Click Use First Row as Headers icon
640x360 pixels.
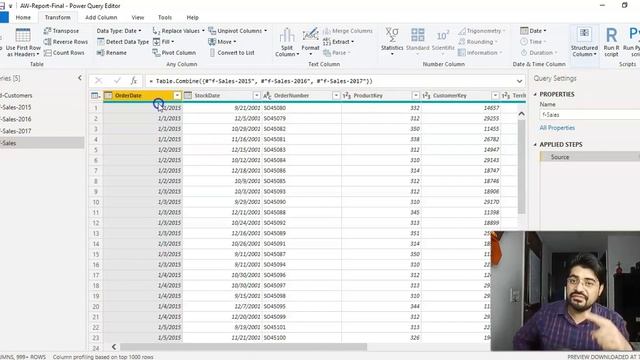pyautogui.click(x=23, y=35)
